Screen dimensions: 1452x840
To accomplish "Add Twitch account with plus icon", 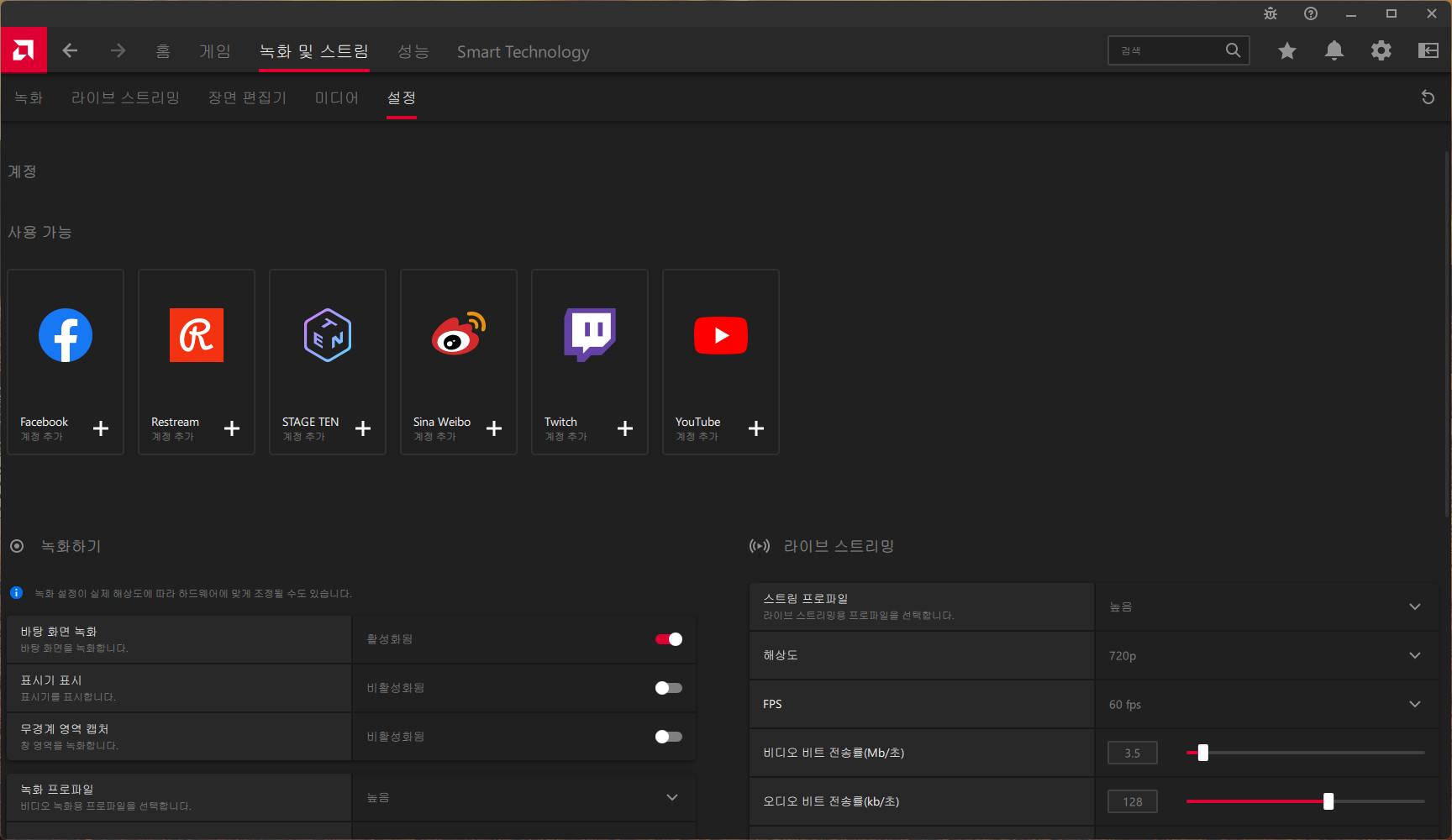I will click(625, 428).
